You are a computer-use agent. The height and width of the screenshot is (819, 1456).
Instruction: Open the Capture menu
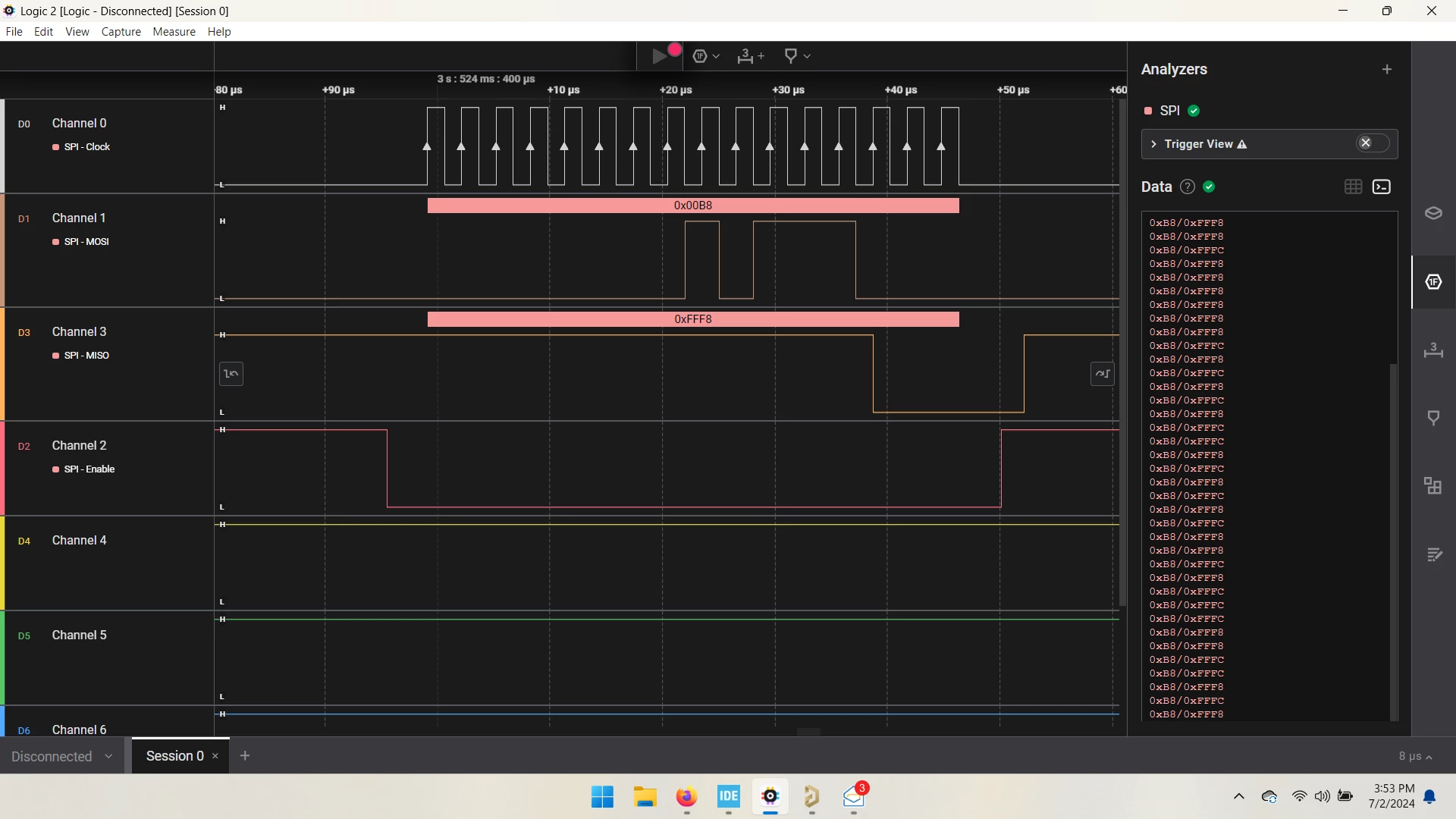pos(121,32)
